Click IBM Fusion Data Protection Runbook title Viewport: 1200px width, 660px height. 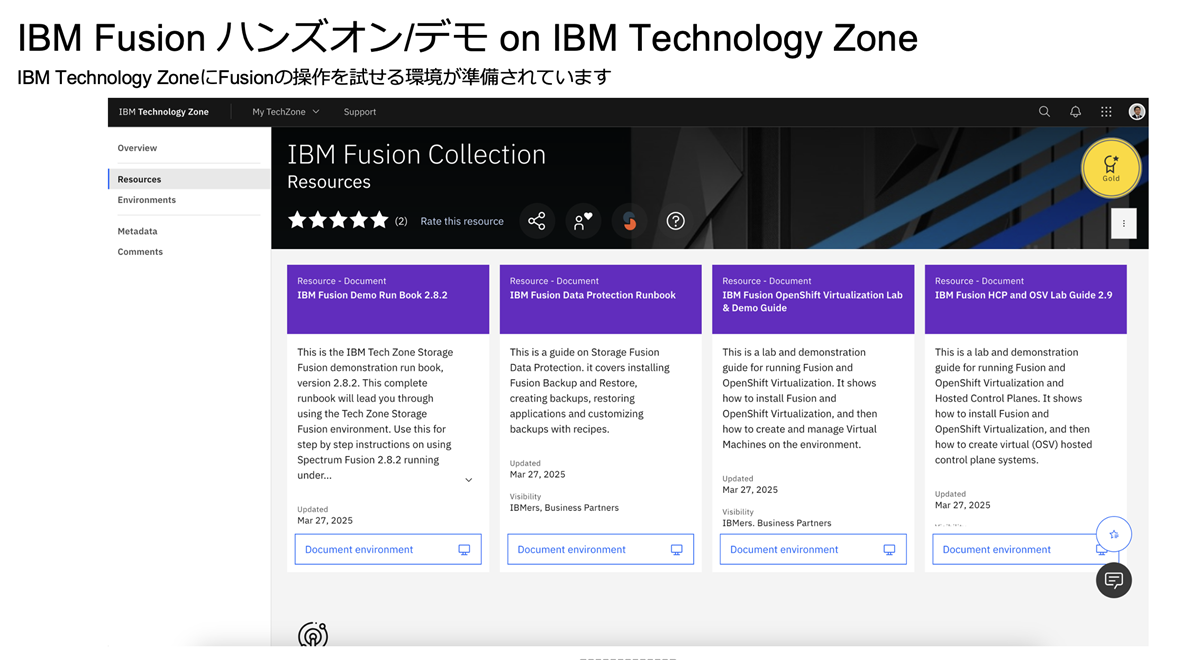tap(593, 295)
